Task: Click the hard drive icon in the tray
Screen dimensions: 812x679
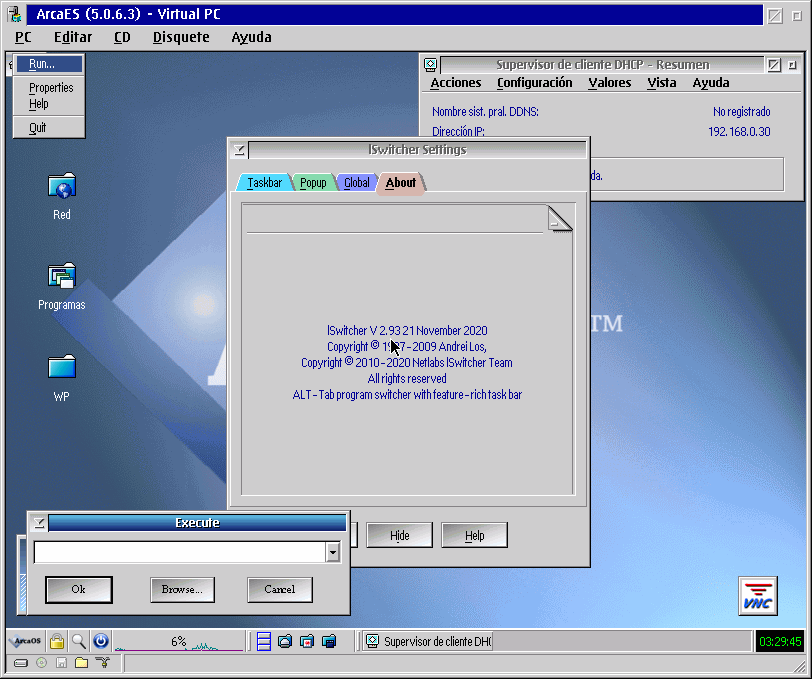Action: 21,662
